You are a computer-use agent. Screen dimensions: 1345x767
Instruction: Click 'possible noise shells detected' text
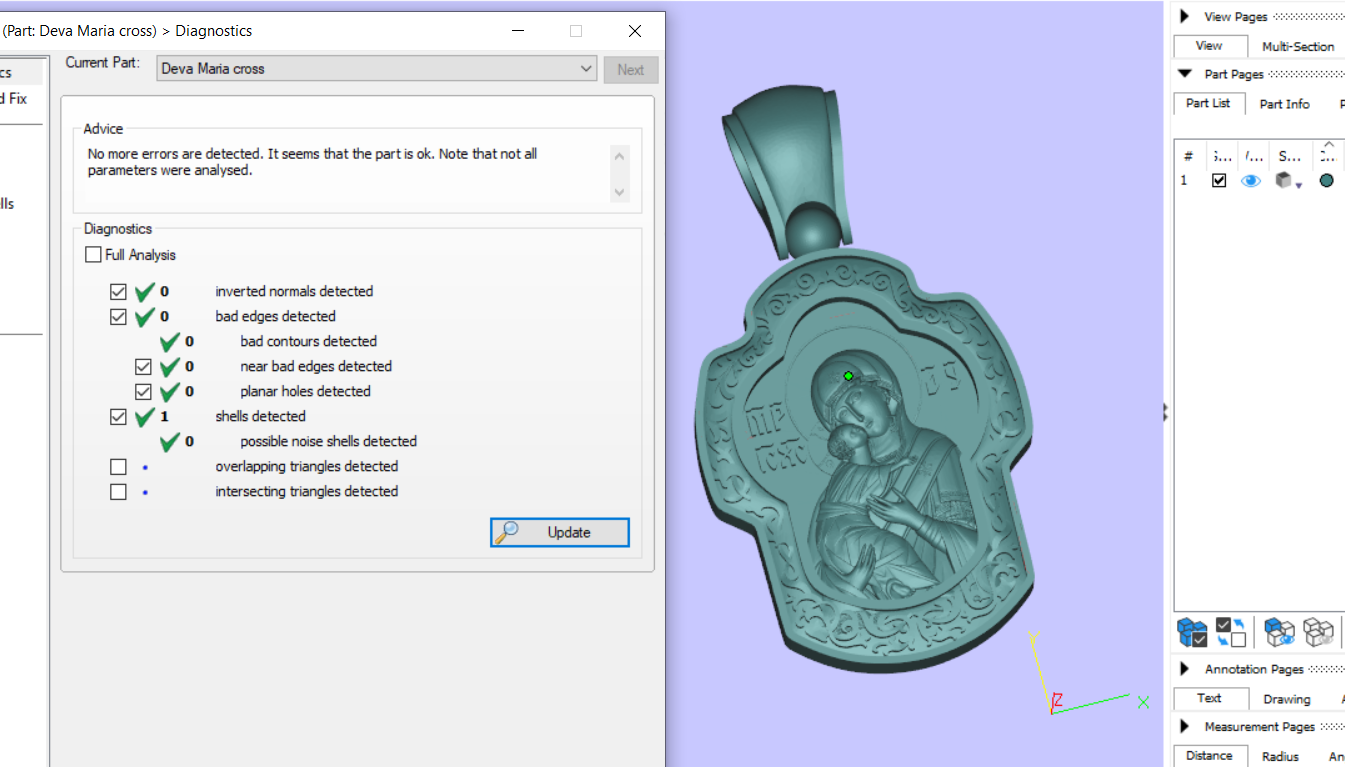pyautogui.click(x=328, y=441)
